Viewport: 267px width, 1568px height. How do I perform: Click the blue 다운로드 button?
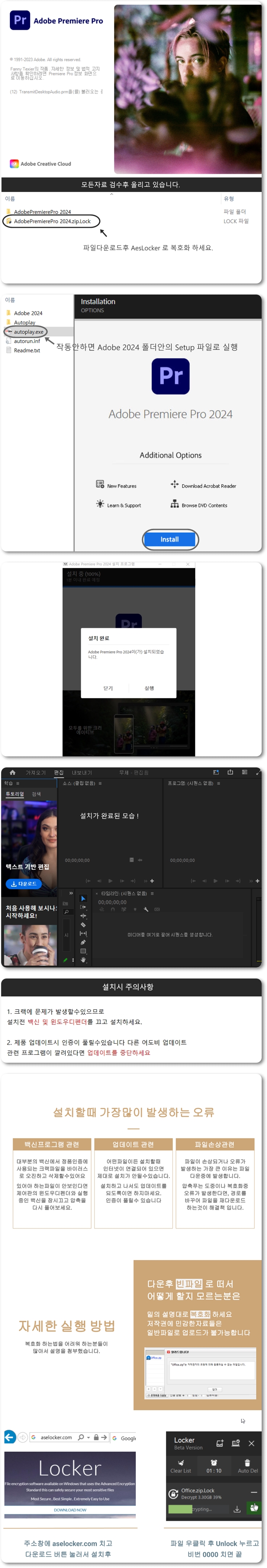pyautogui.click(x=24, y=883)
